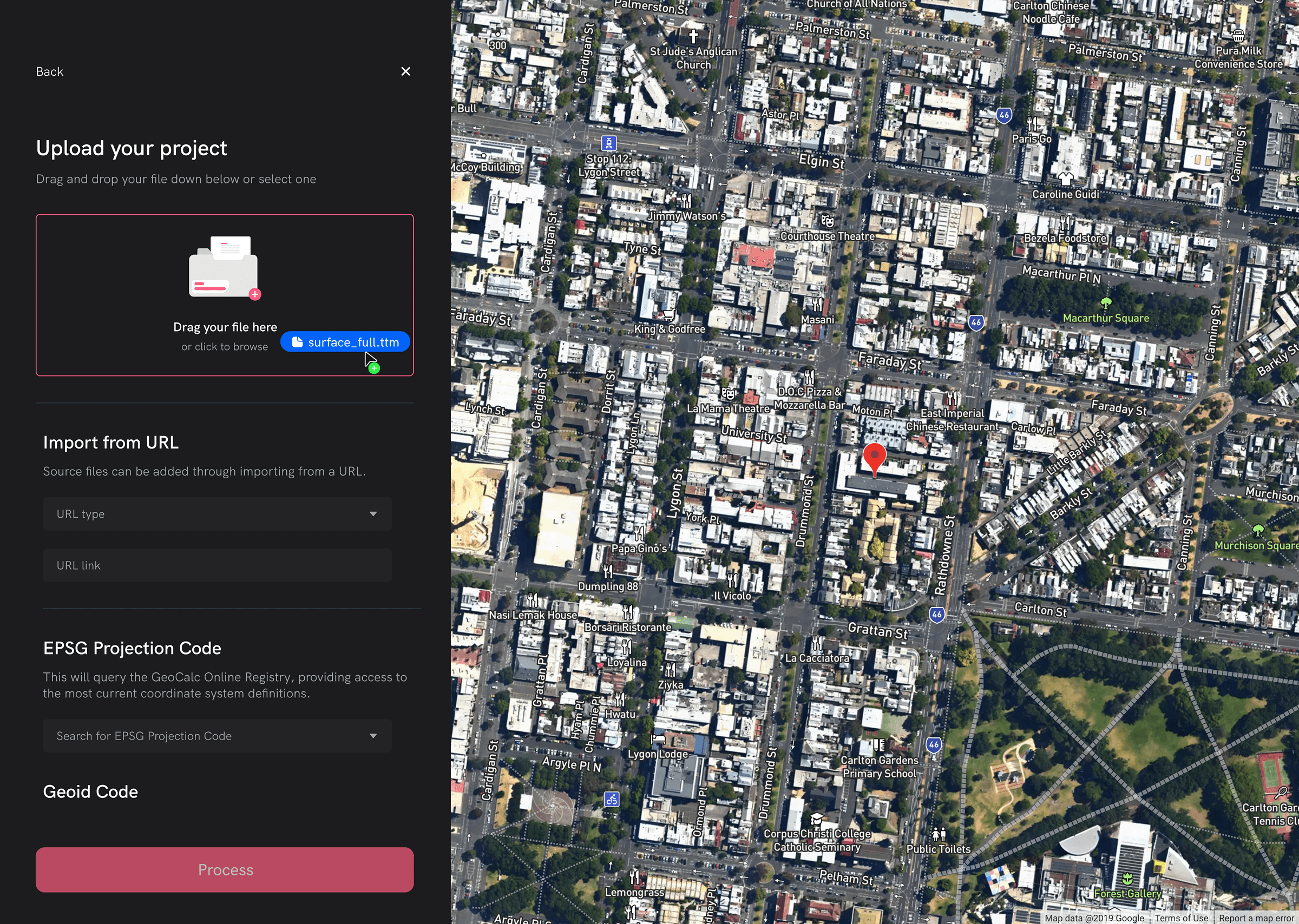Close the upload project panel
This screenshot has width=1299, height=924.
pyautogui.click(x=405, y=72)
